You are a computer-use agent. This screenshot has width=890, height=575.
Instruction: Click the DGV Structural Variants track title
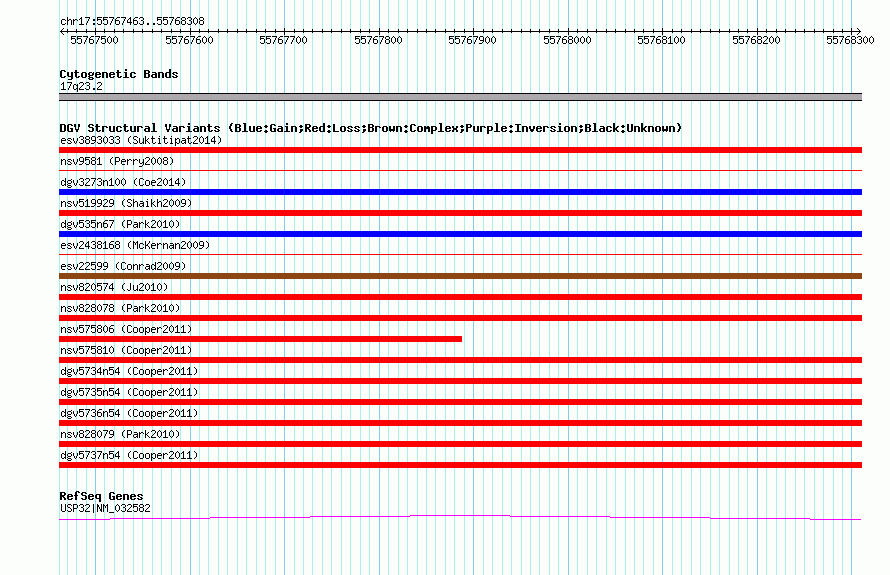click(370, 128)
